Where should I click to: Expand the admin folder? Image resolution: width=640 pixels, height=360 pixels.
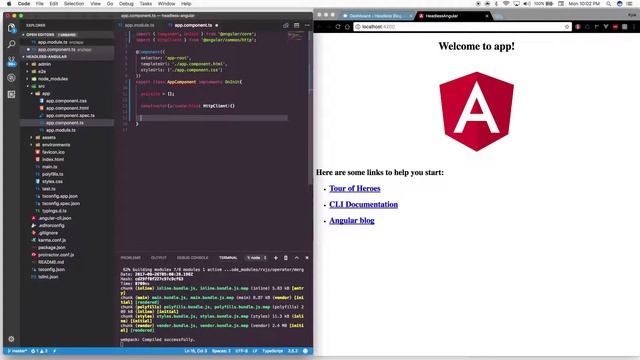point(44,64)
